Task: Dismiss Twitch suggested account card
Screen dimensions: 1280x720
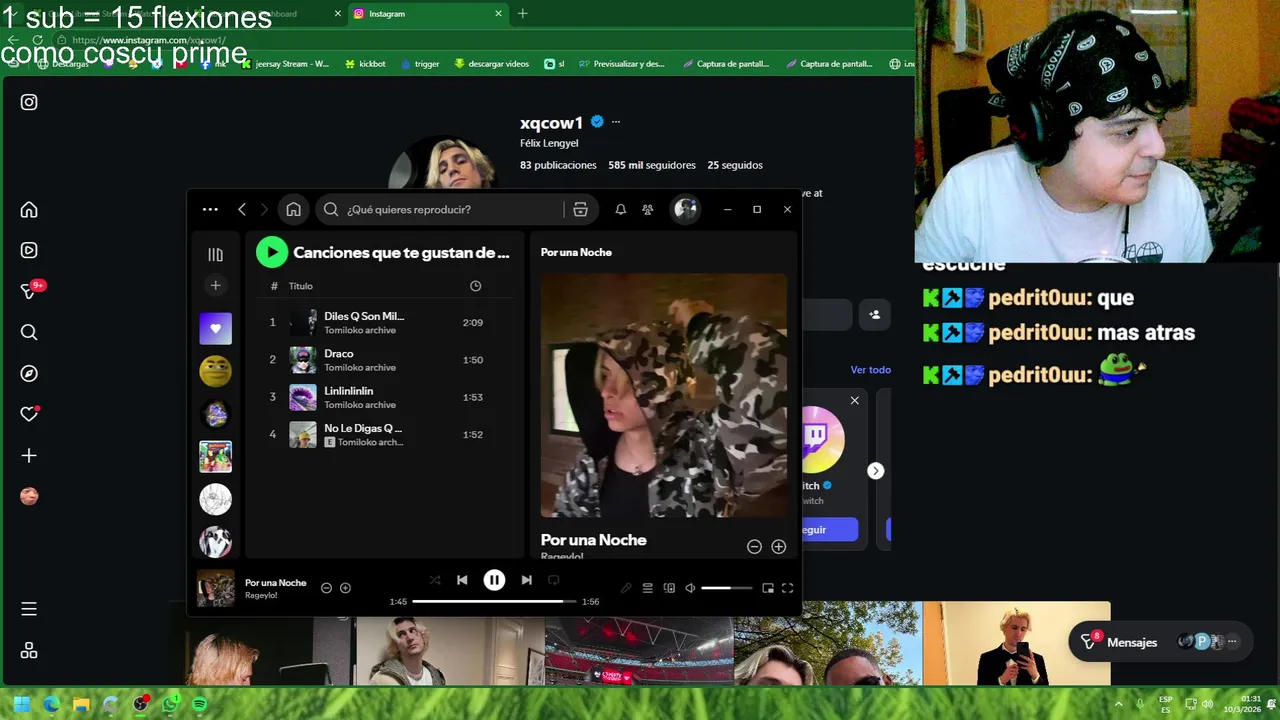Action: pyautogui.click(x=854, y=400)
